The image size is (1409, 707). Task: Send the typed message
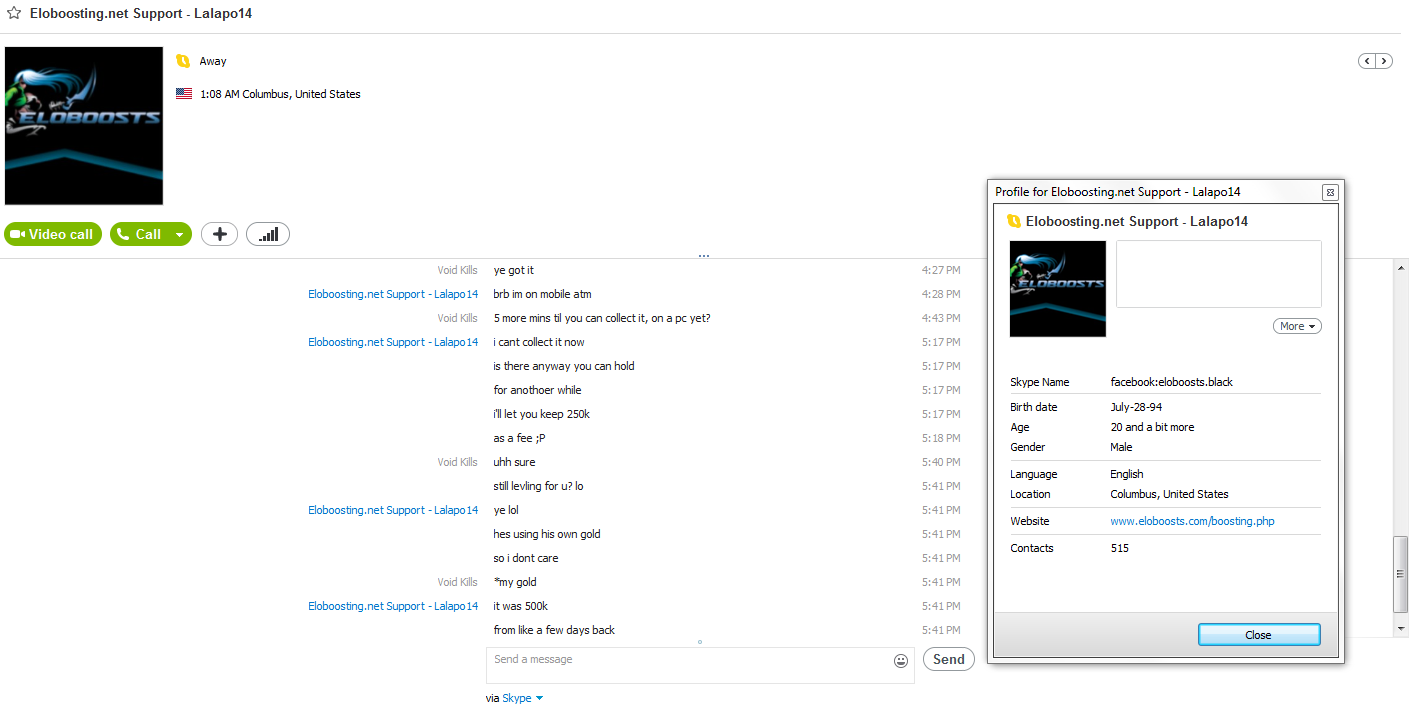pos(949,659)
